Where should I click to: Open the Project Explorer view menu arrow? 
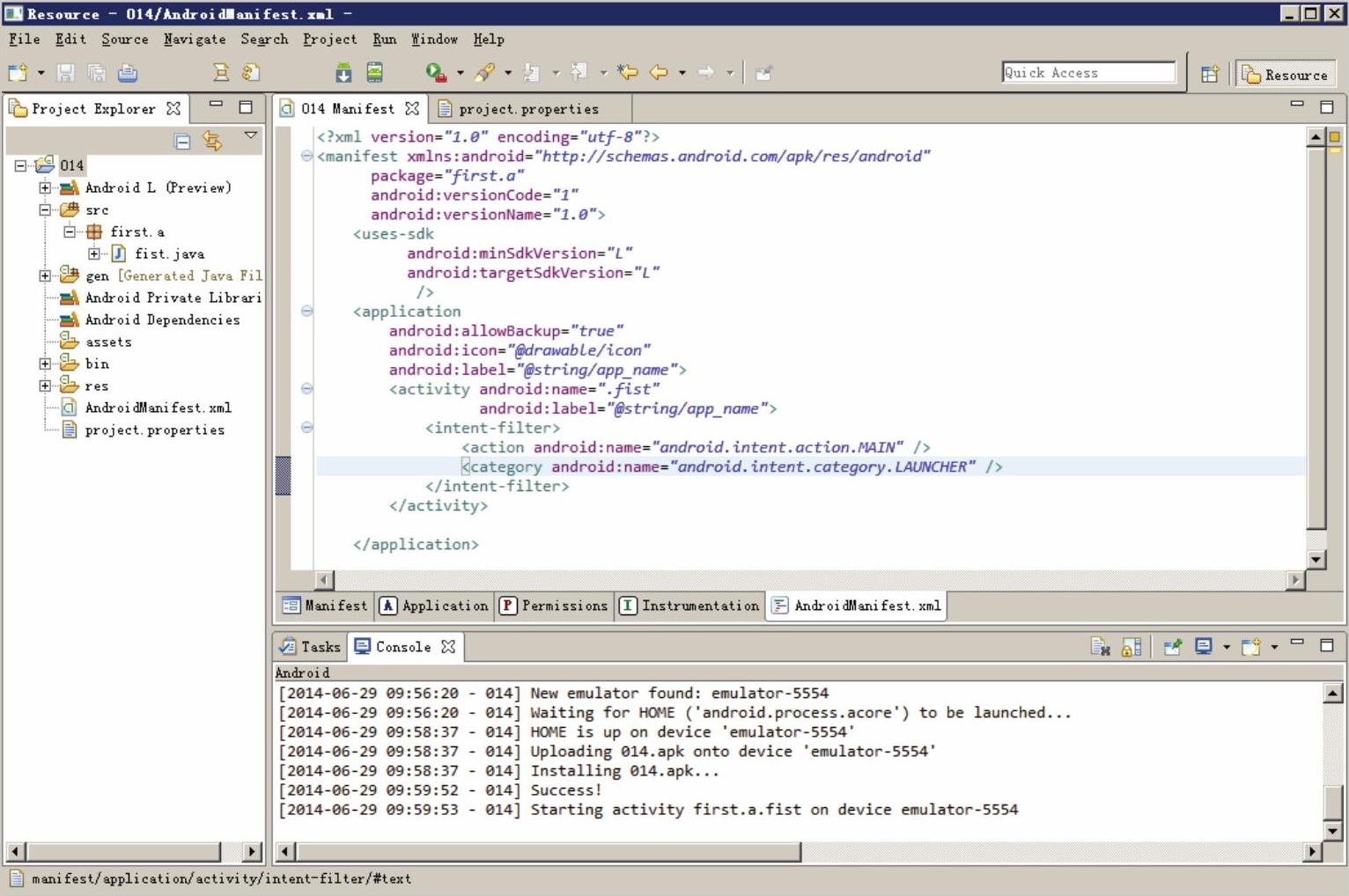tap(251, 136)
